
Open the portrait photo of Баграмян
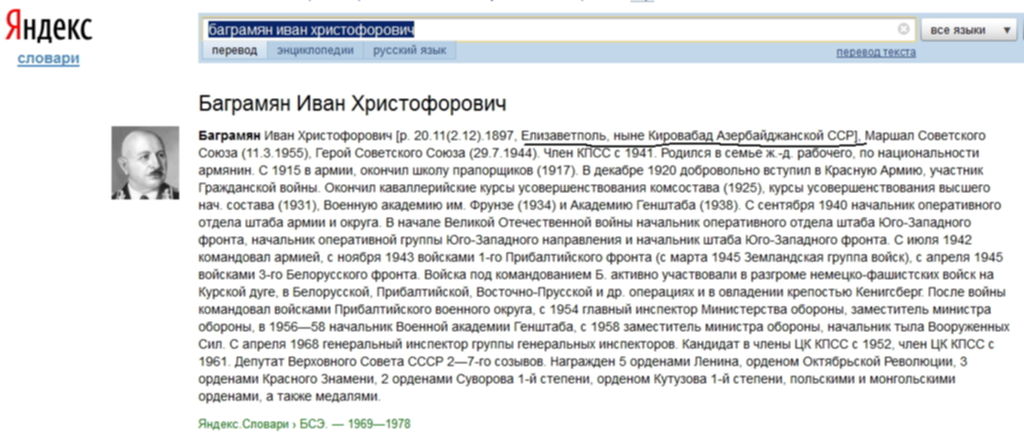(144, 163)
